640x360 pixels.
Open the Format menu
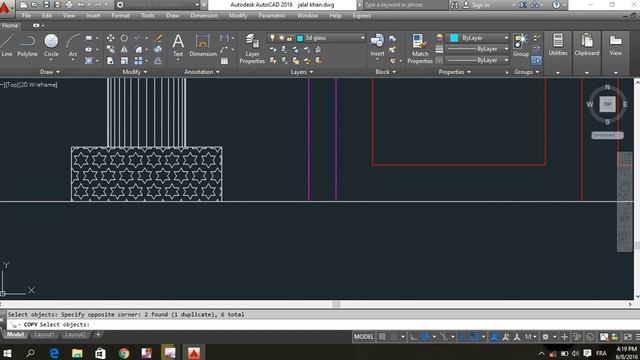120,16
